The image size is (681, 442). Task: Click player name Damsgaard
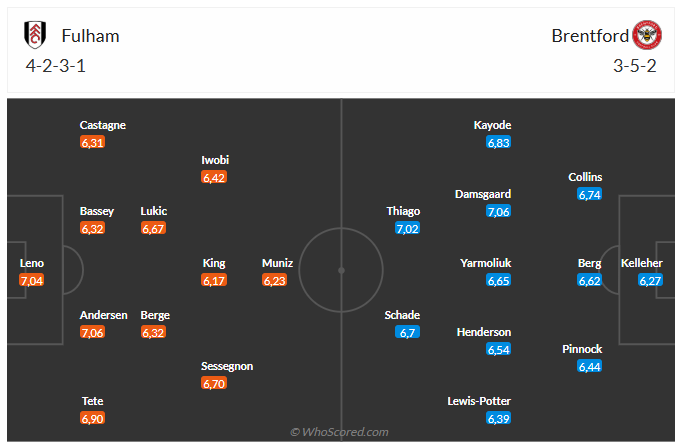484,194
